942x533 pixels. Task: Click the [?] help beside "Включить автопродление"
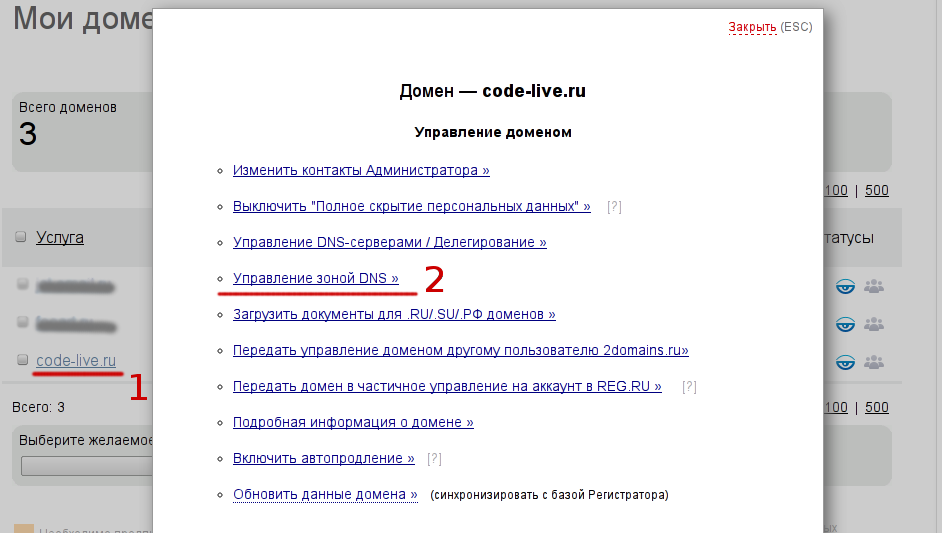[434, 459]
